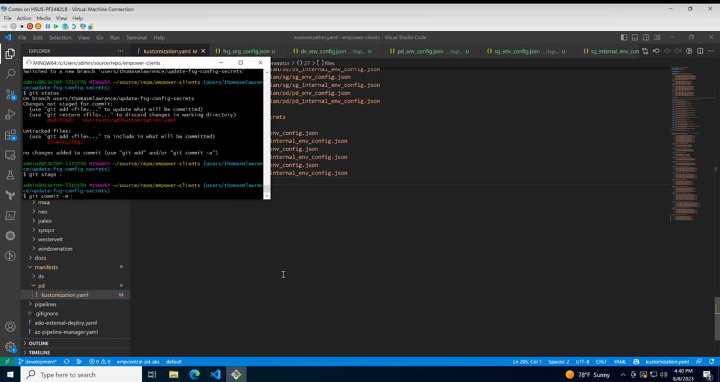The image size is (720, 382).
Task: Select kustomization.yaml in explorer tree
Action: point(76,295)
